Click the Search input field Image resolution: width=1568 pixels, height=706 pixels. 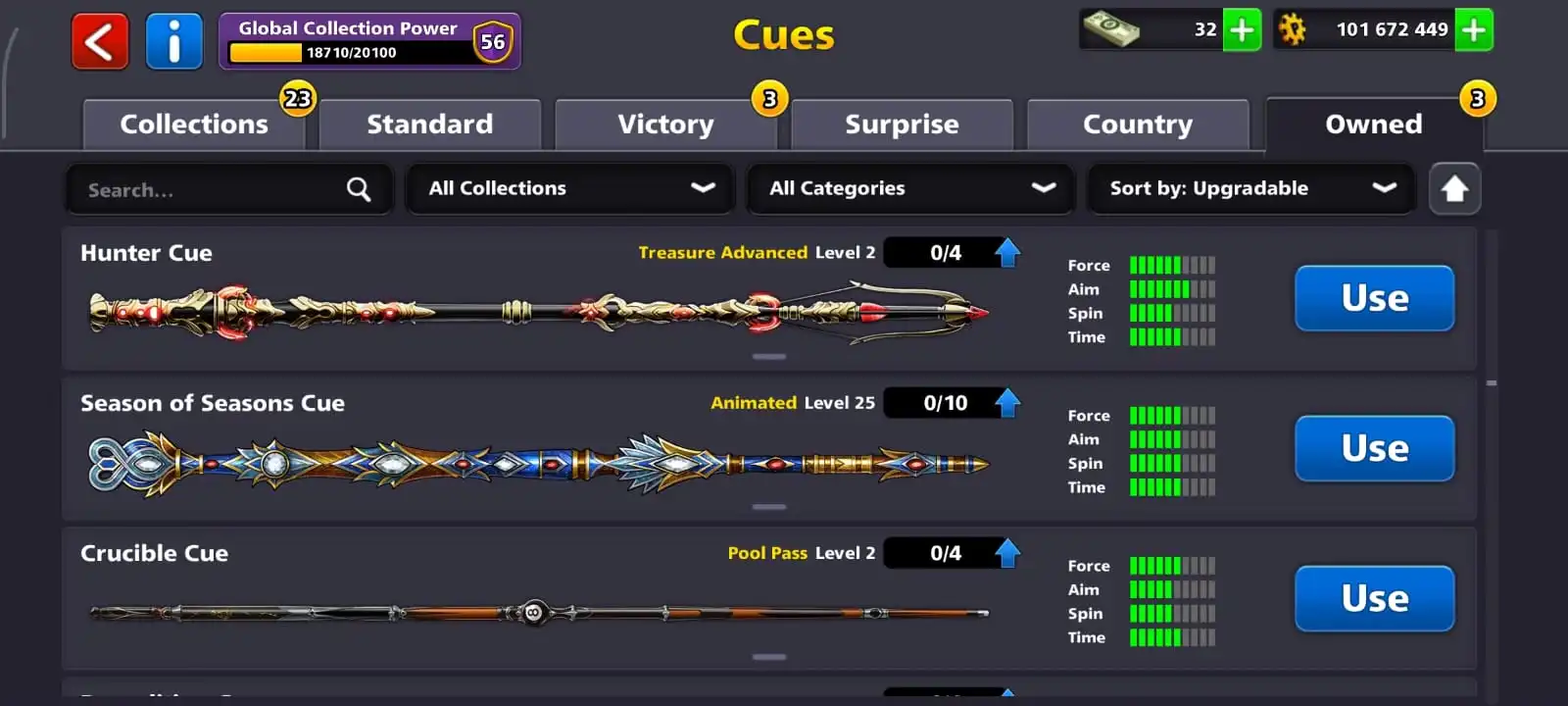coord(229,189)
